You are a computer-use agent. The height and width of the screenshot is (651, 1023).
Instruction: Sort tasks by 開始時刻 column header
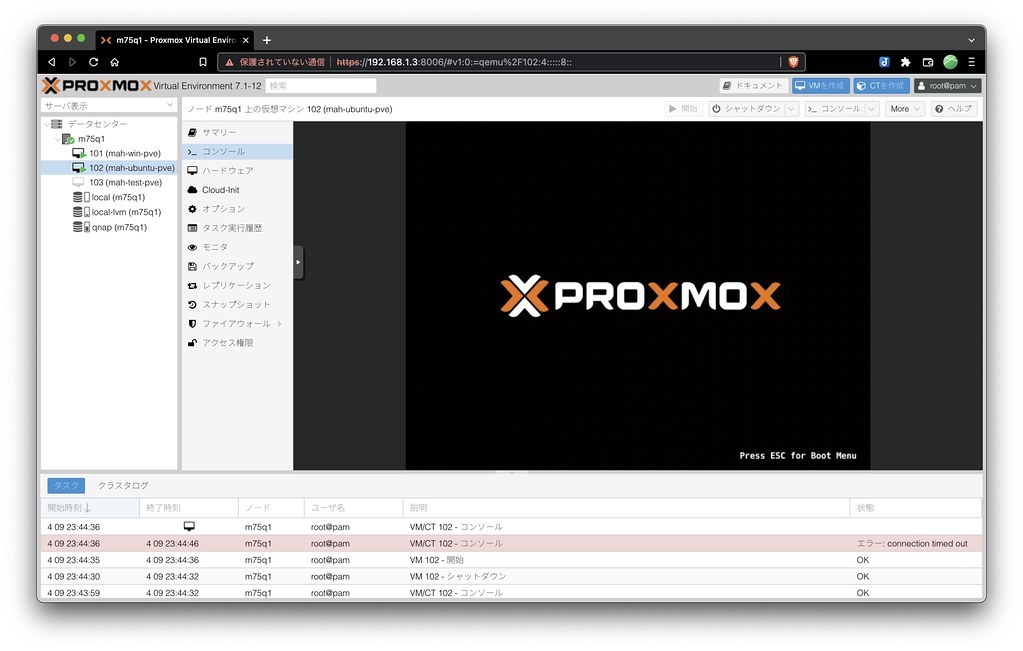pos(90,507)
